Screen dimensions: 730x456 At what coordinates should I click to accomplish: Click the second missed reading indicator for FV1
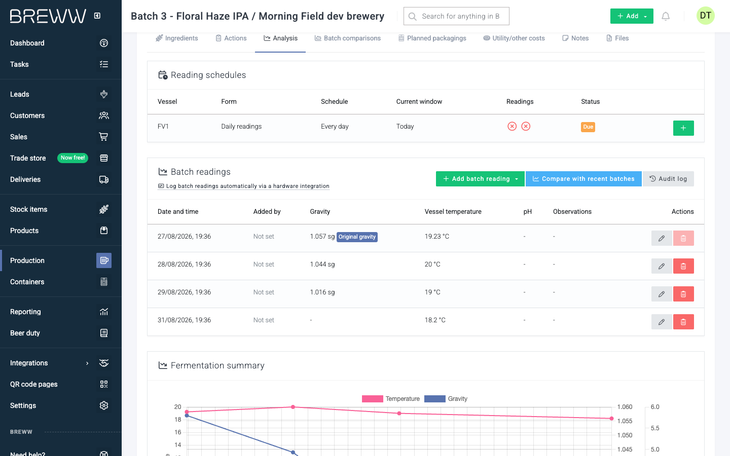click(526, 126)
